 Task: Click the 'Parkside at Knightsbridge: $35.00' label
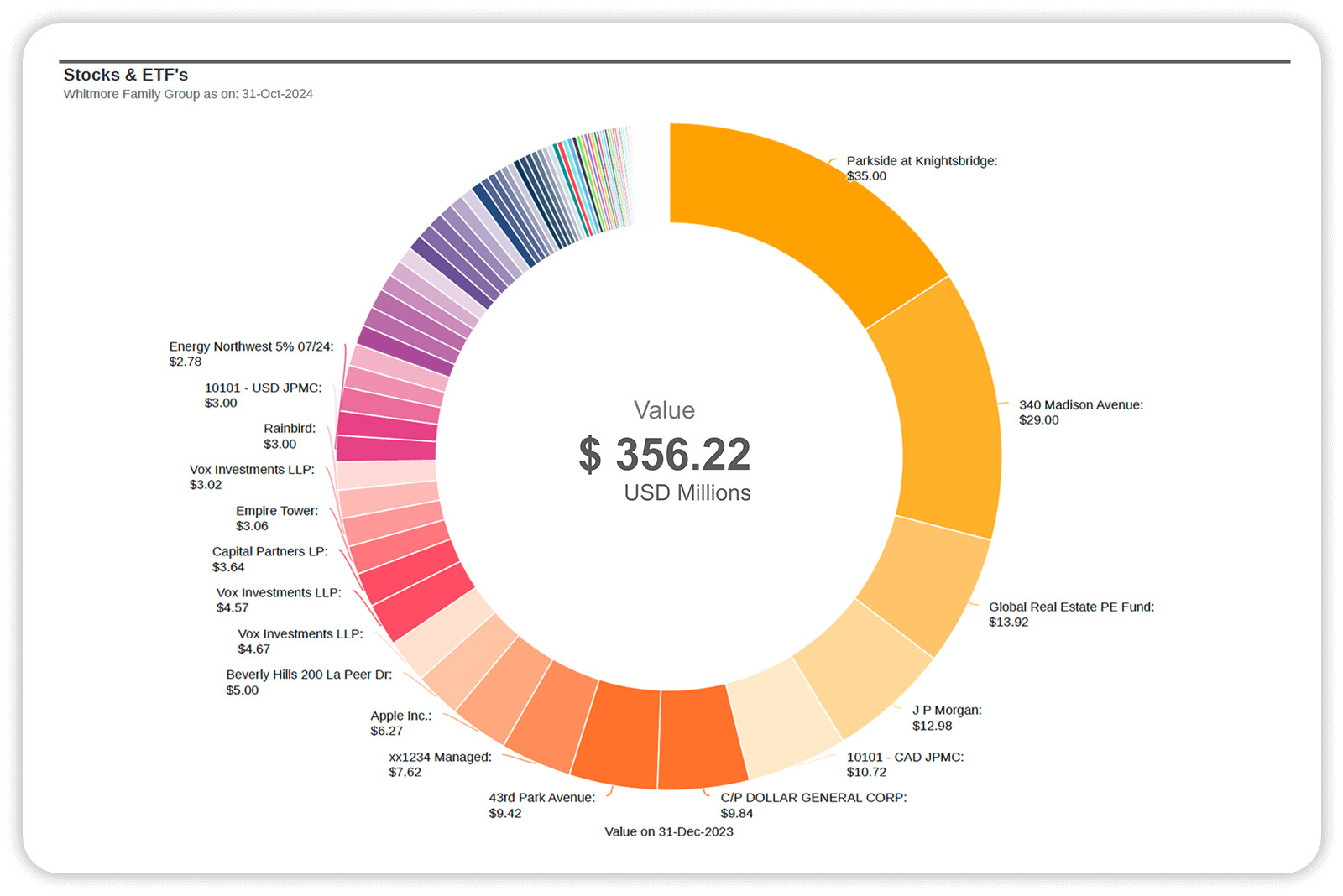pyautogui.click(x=922, y=168)
